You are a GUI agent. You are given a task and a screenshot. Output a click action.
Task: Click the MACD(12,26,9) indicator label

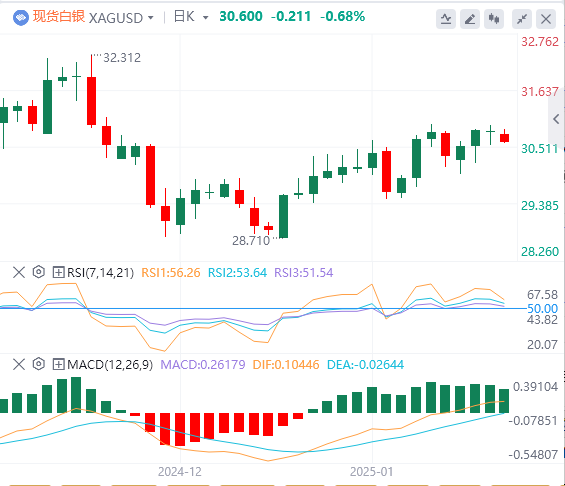click(110, 365)
